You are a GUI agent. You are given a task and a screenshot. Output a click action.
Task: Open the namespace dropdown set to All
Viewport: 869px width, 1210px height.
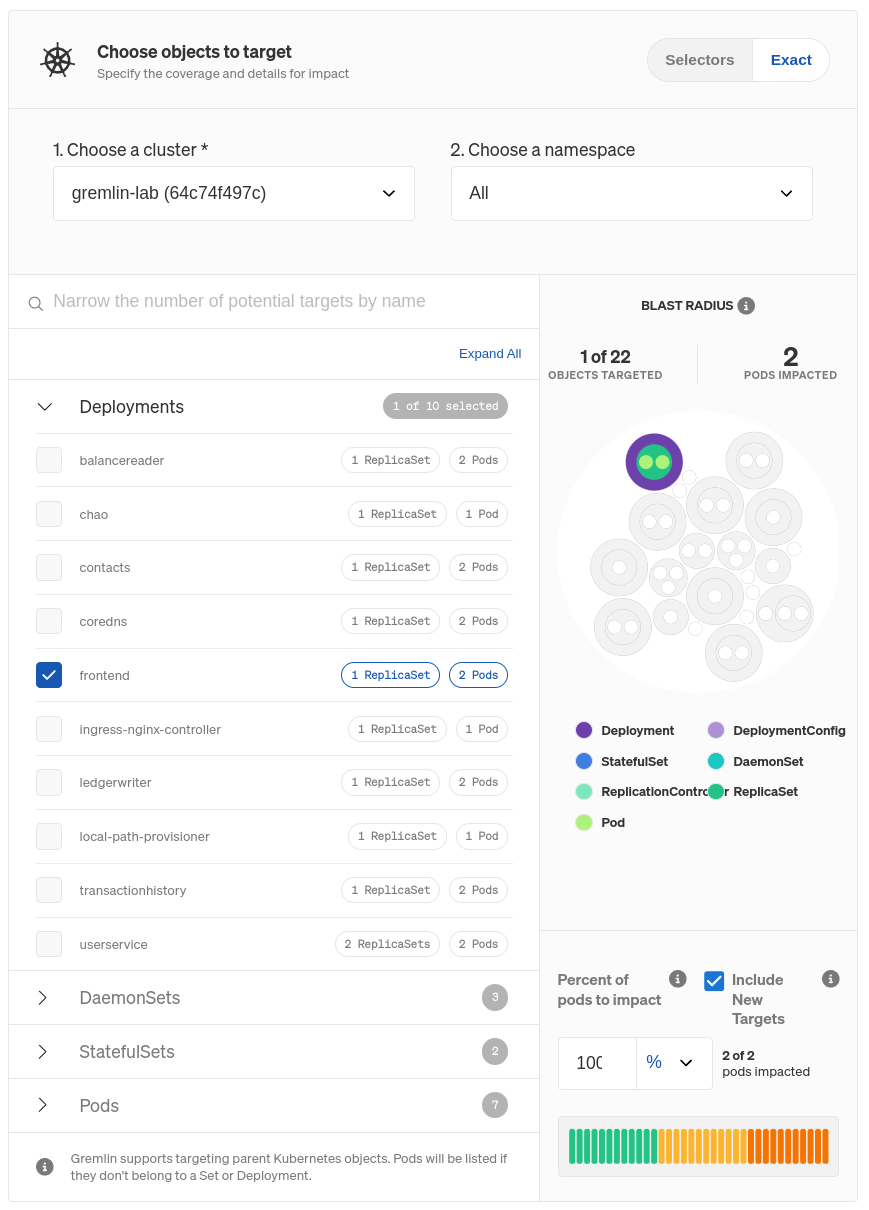point(631,193)
